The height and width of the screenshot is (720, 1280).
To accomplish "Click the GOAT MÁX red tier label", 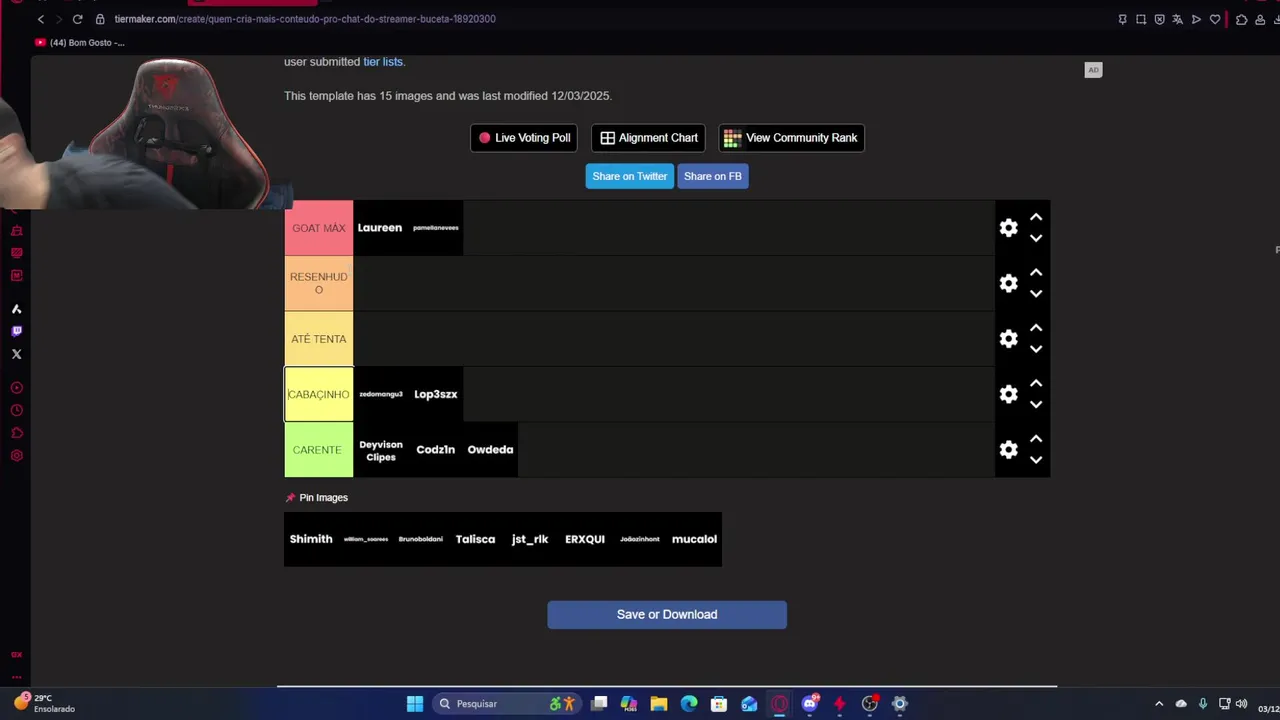I will click(319, 228).
